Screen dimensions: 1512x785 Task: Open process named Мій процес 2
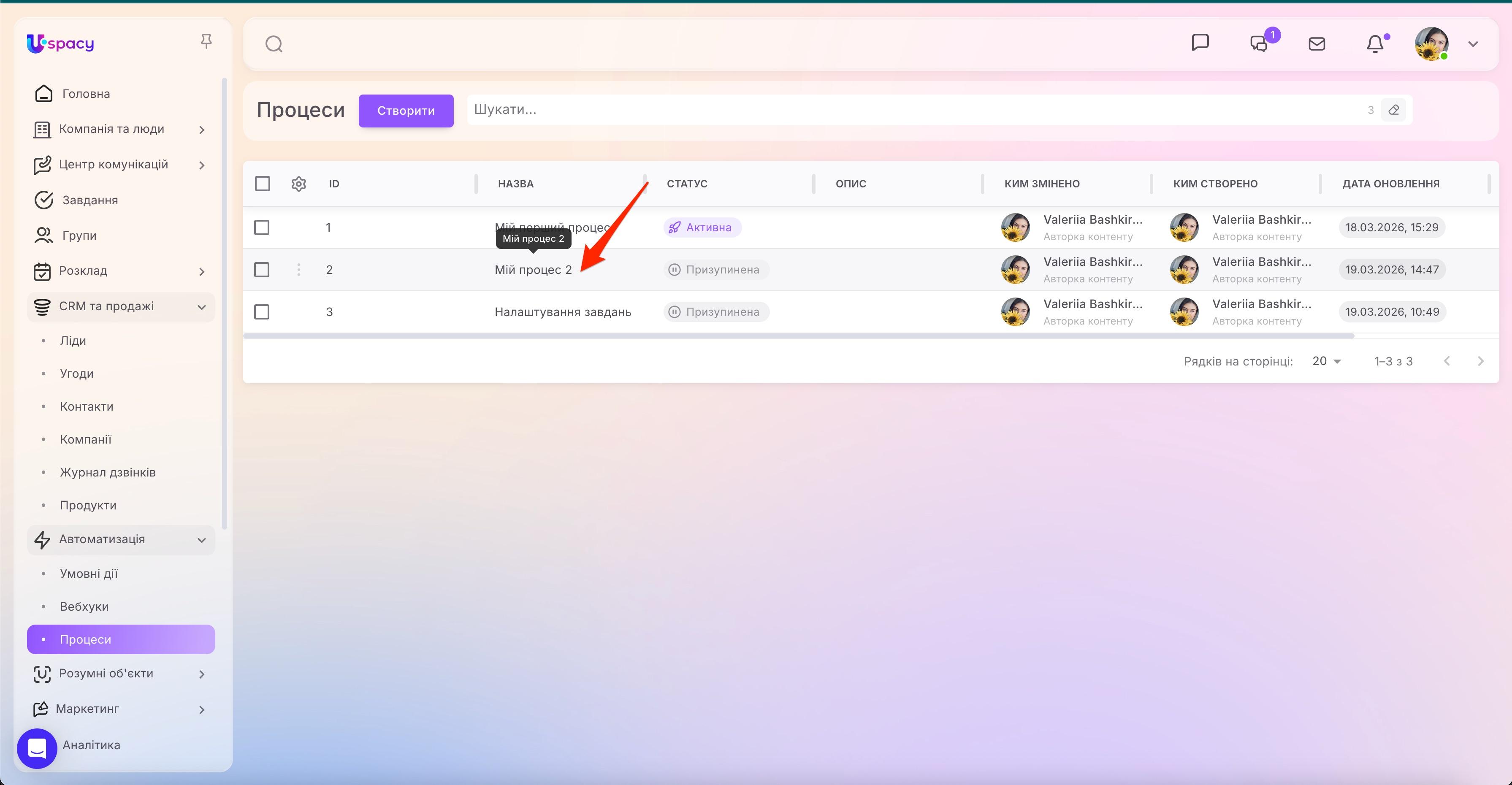533,269
